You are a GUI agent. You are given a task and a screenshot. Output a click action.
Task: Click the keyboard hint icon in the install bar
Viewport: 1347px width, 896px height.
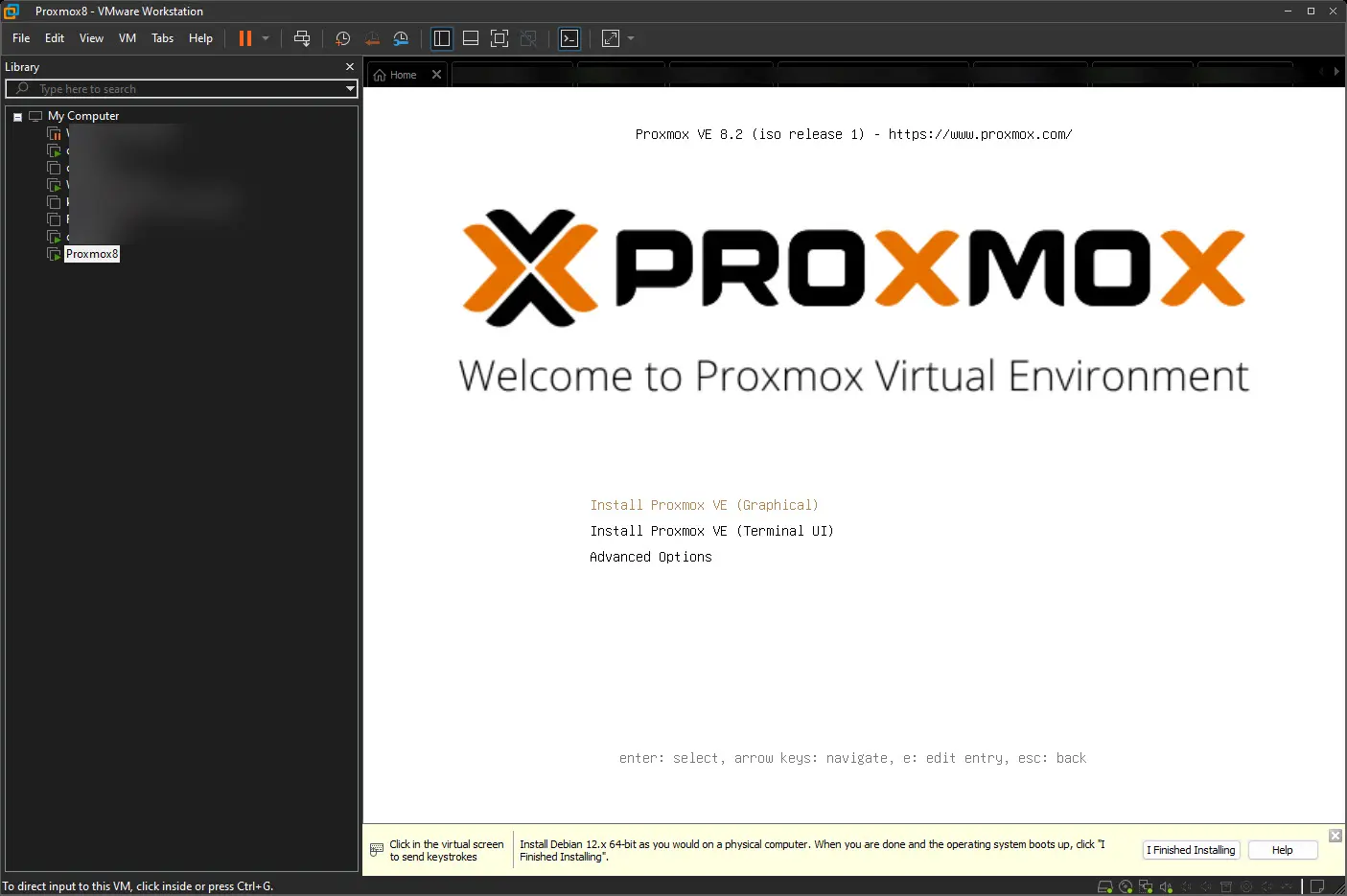click(x=377, y=850)
